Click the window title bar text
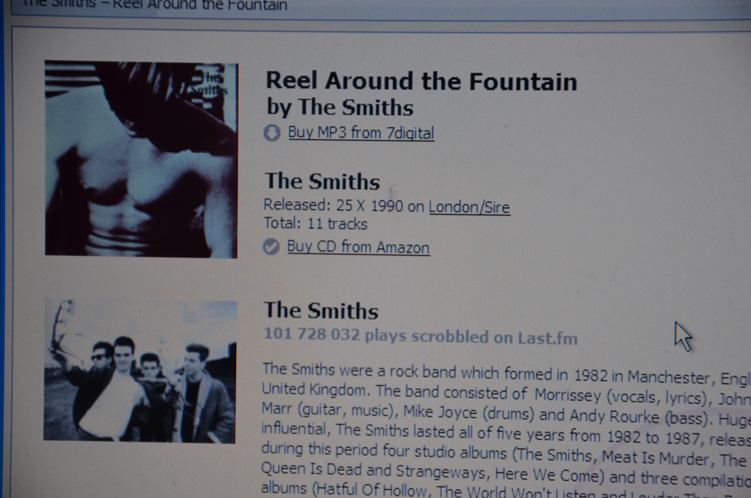 [154, 5]
